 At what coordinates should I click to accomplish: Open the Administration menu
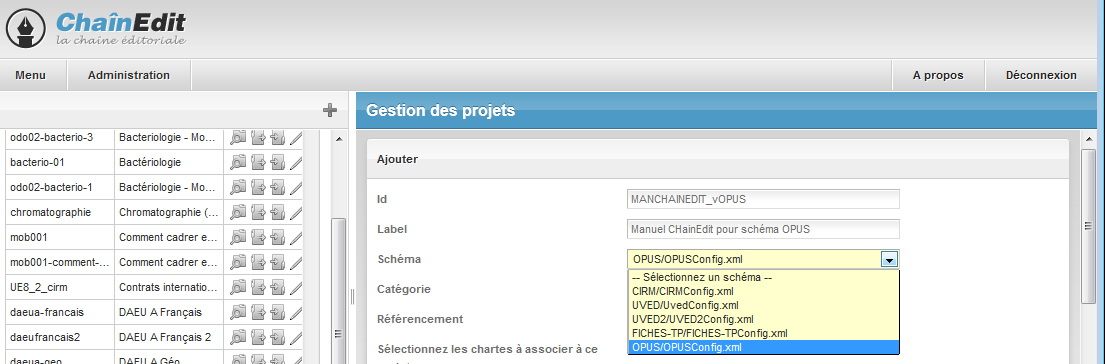(x=129, y=75)
